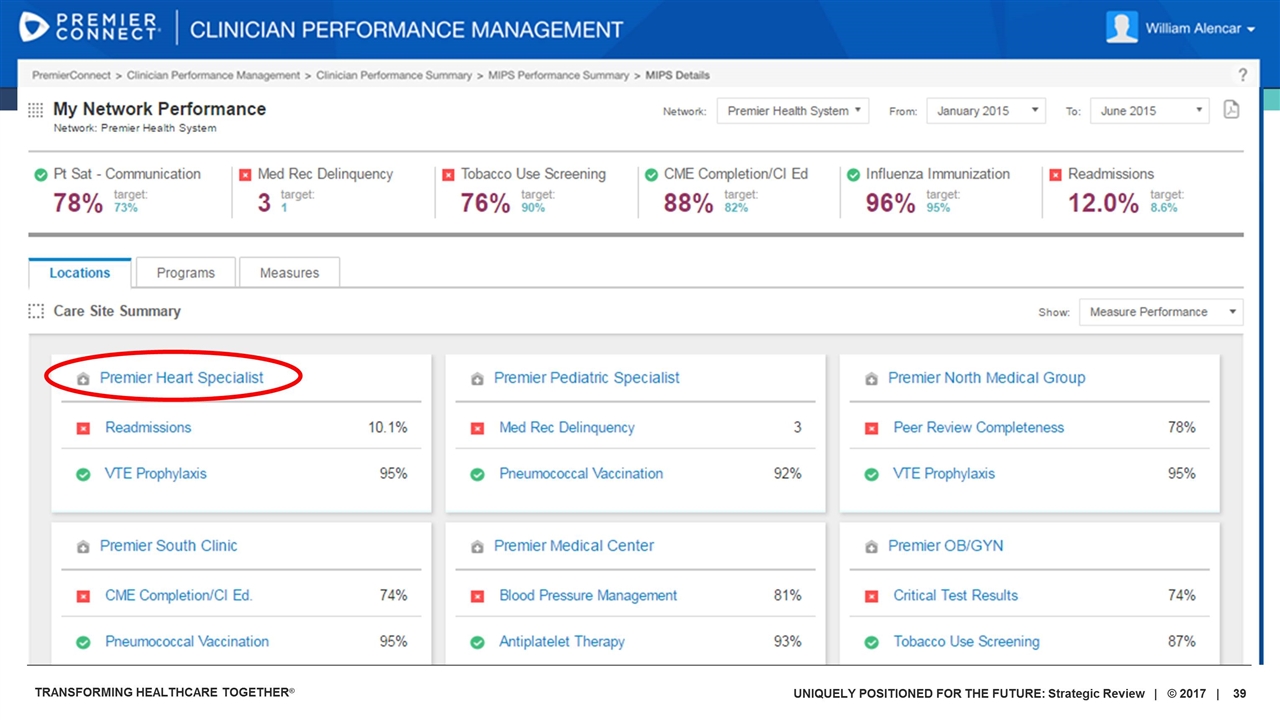Switch to the Locations tab
This screenshot has height=720, width=1280.
coord(80,273)
